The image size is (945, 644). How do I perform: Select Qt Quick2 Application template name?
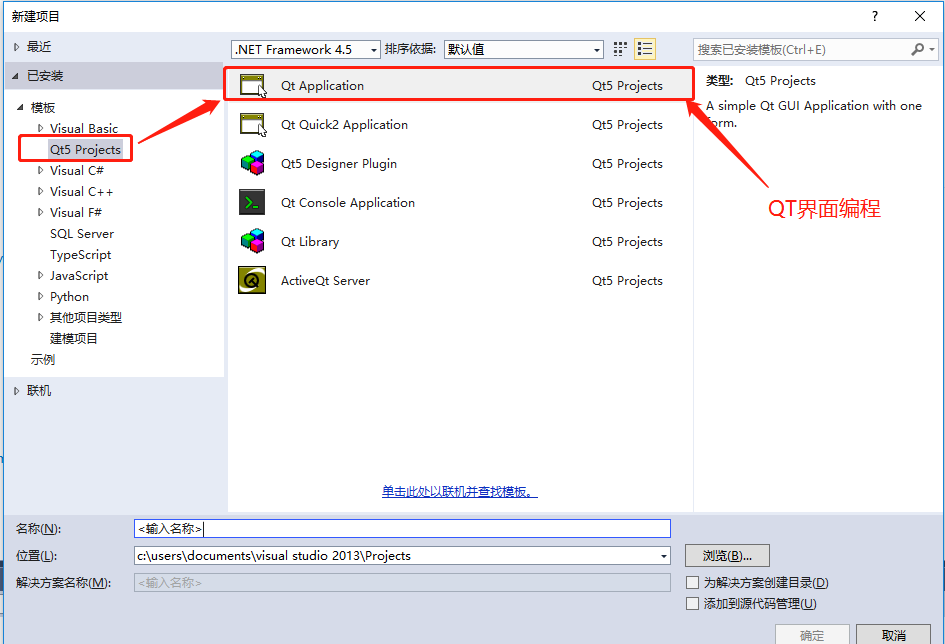[x=344, y=125]
